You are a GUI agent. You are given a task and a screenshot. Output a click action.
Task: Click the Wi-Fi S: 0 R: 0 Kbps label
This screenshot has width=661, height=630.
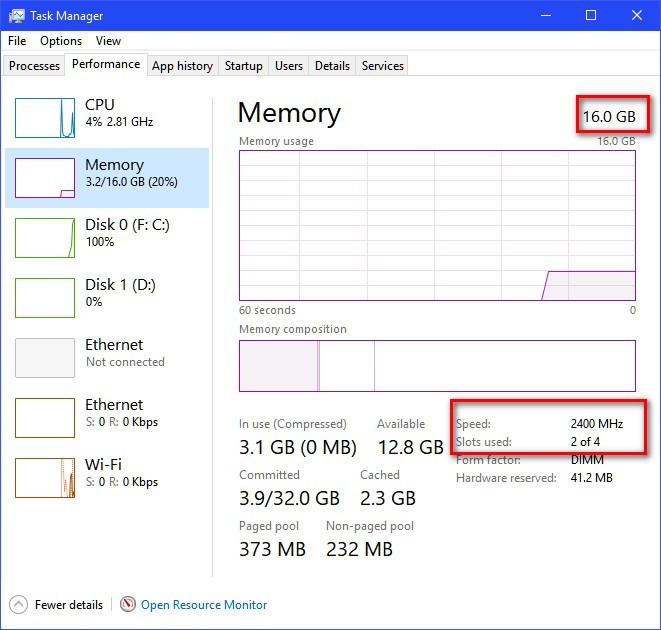point(121,473)
